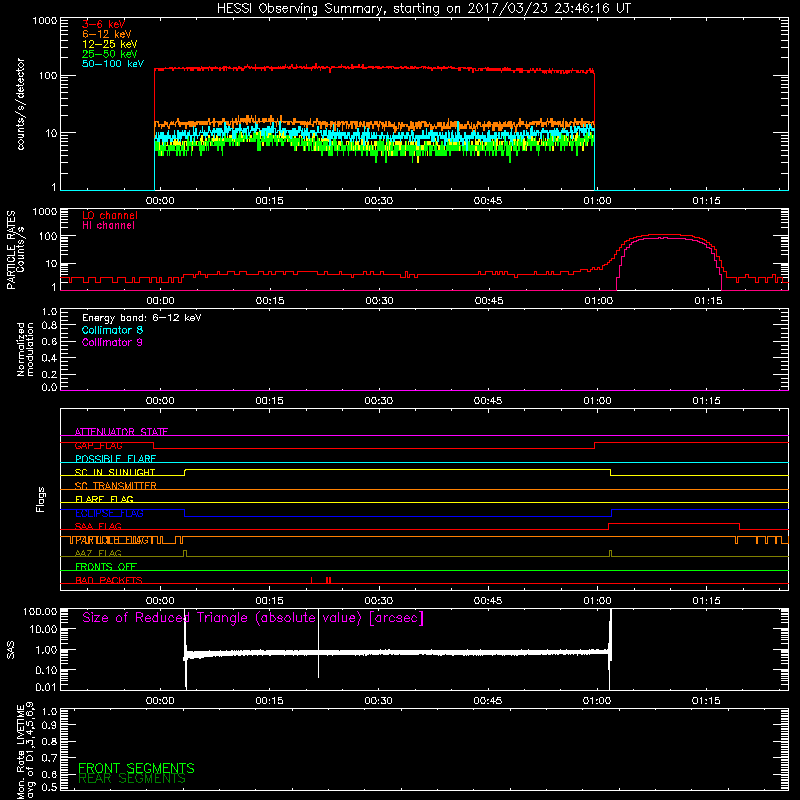Click the ATTENUATOR_STATE flag label

coord(121,432)
